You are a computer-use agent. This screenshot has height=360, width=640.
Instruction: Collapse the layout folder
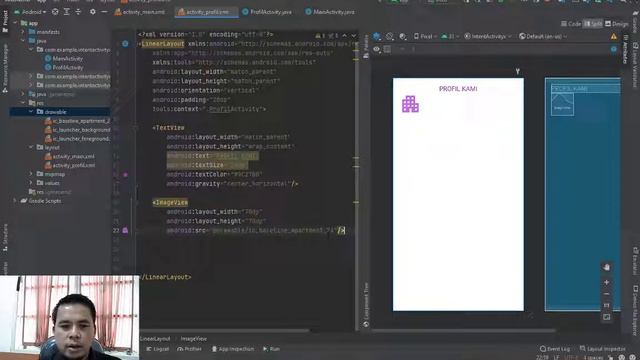[x=31, y=147]
